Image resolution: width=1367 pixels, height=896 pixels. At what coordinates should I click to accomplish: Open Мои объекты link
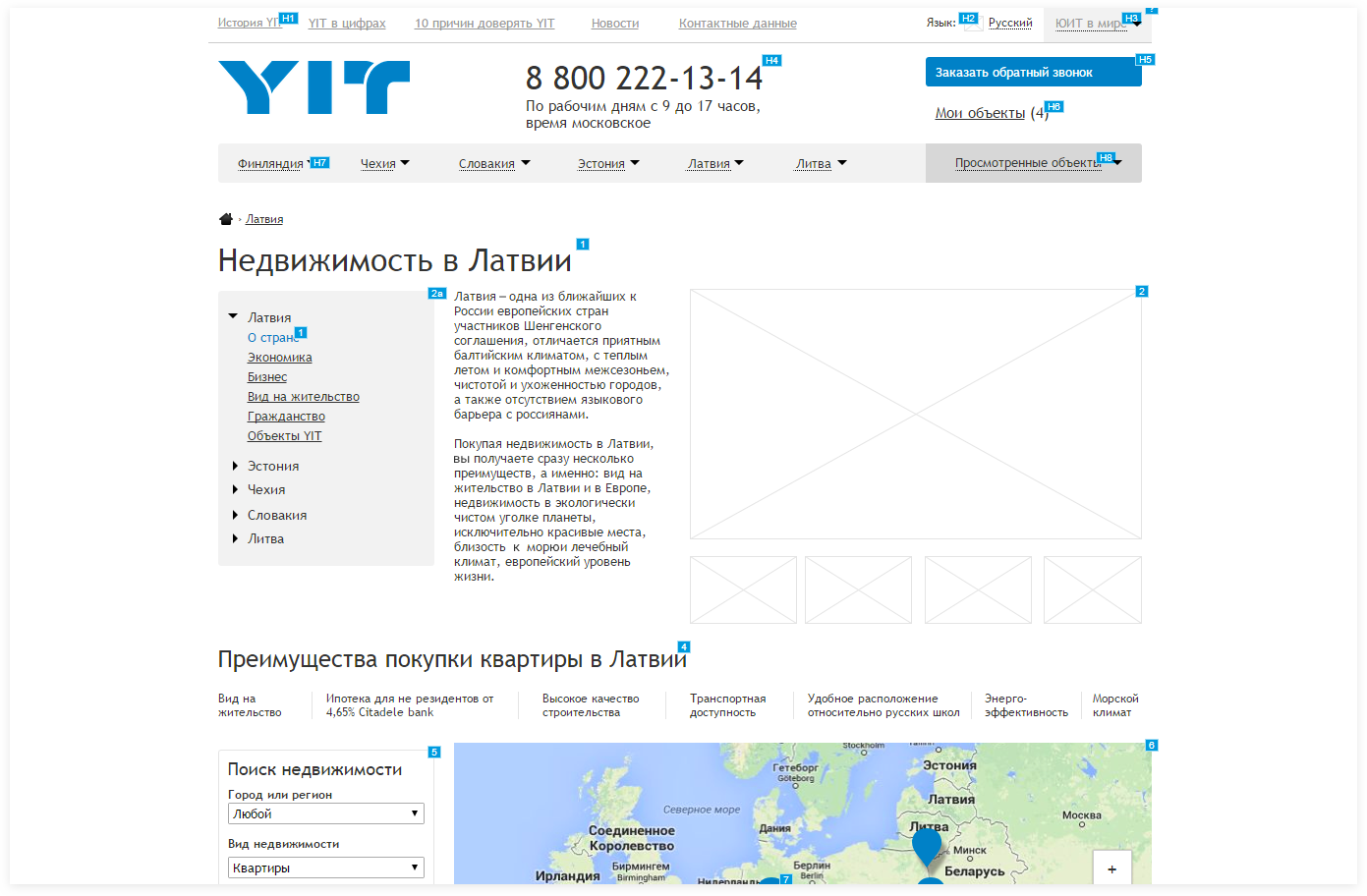pyautogui.click(x=980, y=113)
